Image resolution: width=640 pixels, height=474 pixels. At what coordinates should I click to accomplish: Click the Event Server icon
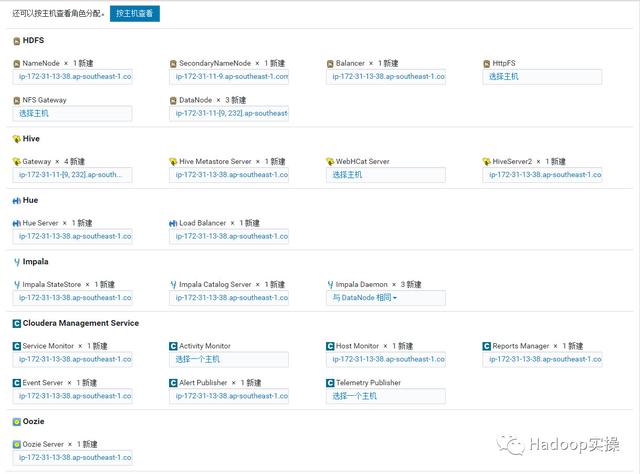coord(17,383)
